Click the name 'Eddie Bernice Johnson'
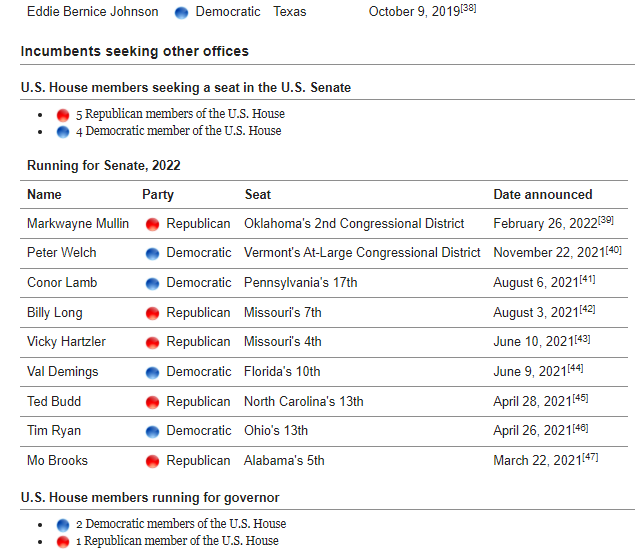Viewport: 635px width, 557px height. coord(92,12)
